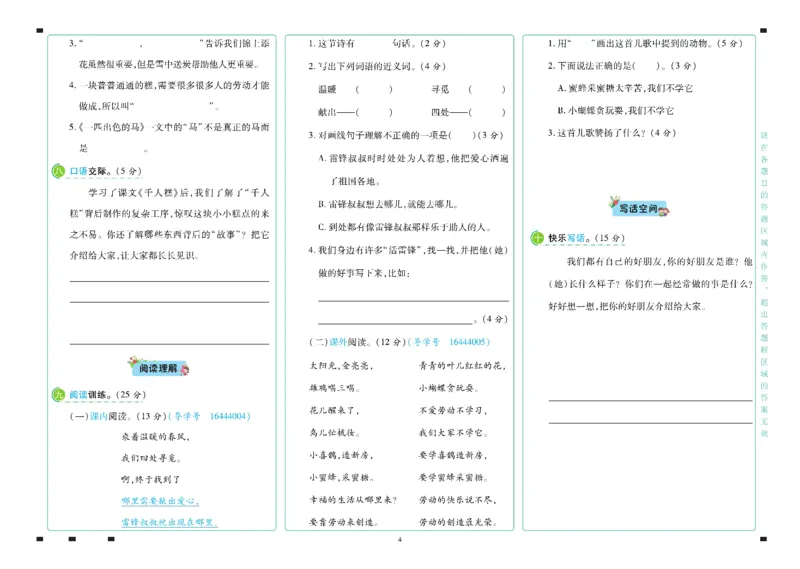Click the rhyme line 要靠劳动来创造
800x569 pixels.
pyautogui.click(x=344, y=522)
